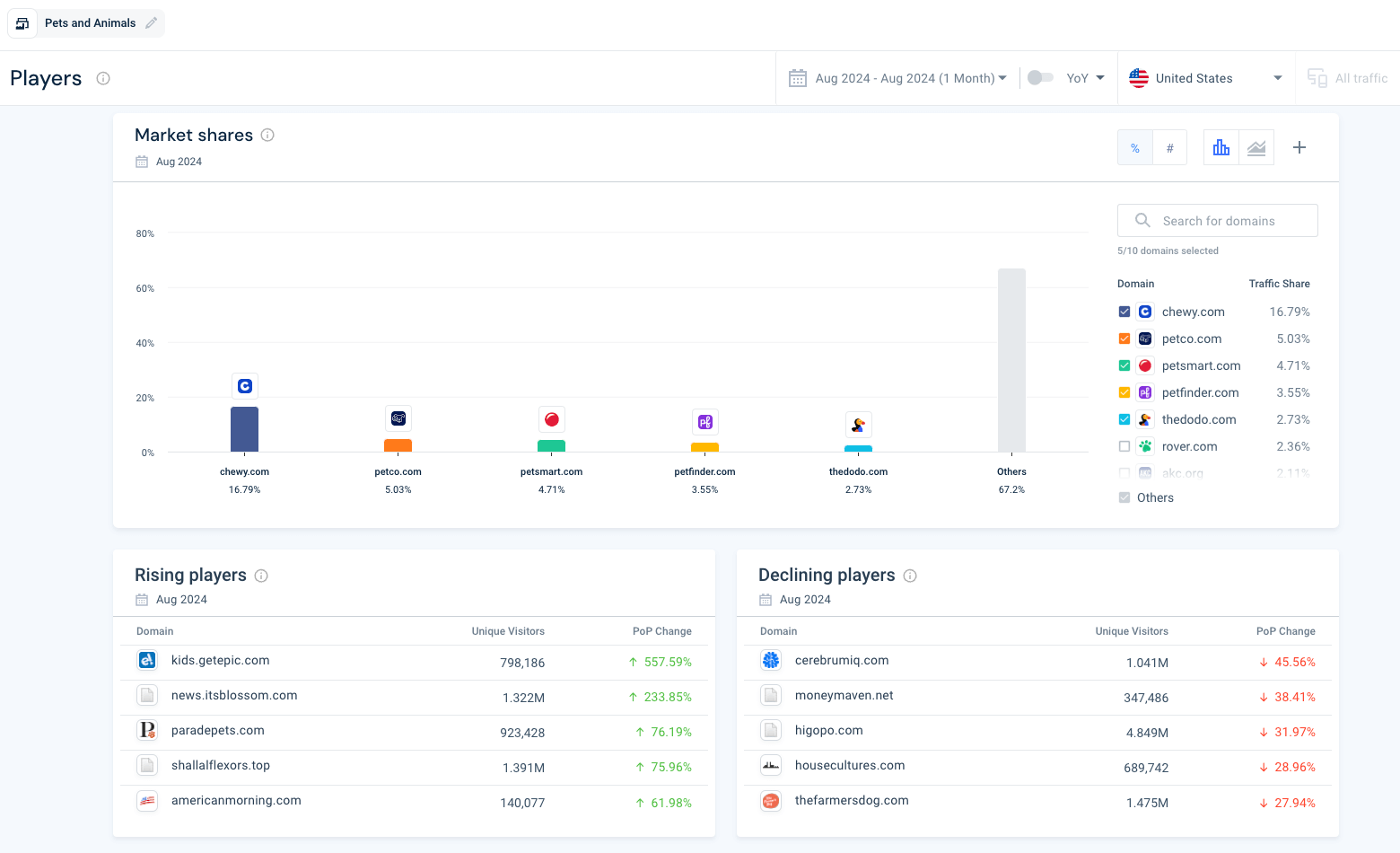The image size is (1400, 853).
Task: Open the Declining players info icon
Action: (910, 576)
